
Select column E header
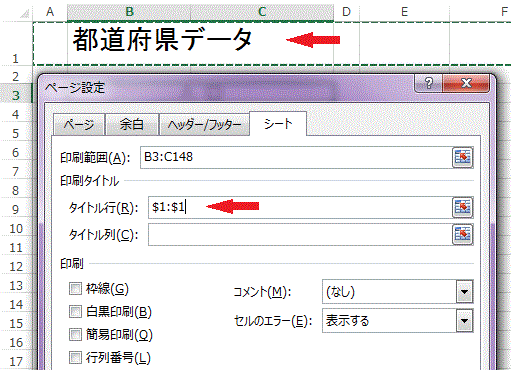(x=404, y=12)
